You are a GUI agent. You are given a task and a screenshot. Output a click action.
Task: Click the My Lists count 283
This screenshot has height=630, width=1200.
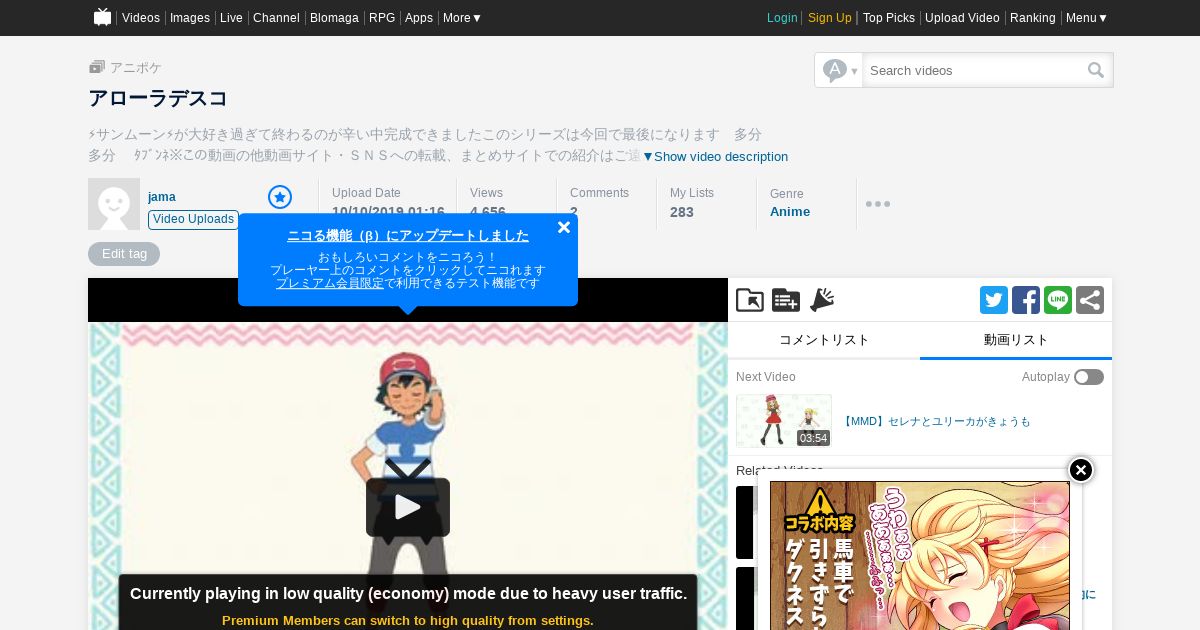(x=682, y=212)
